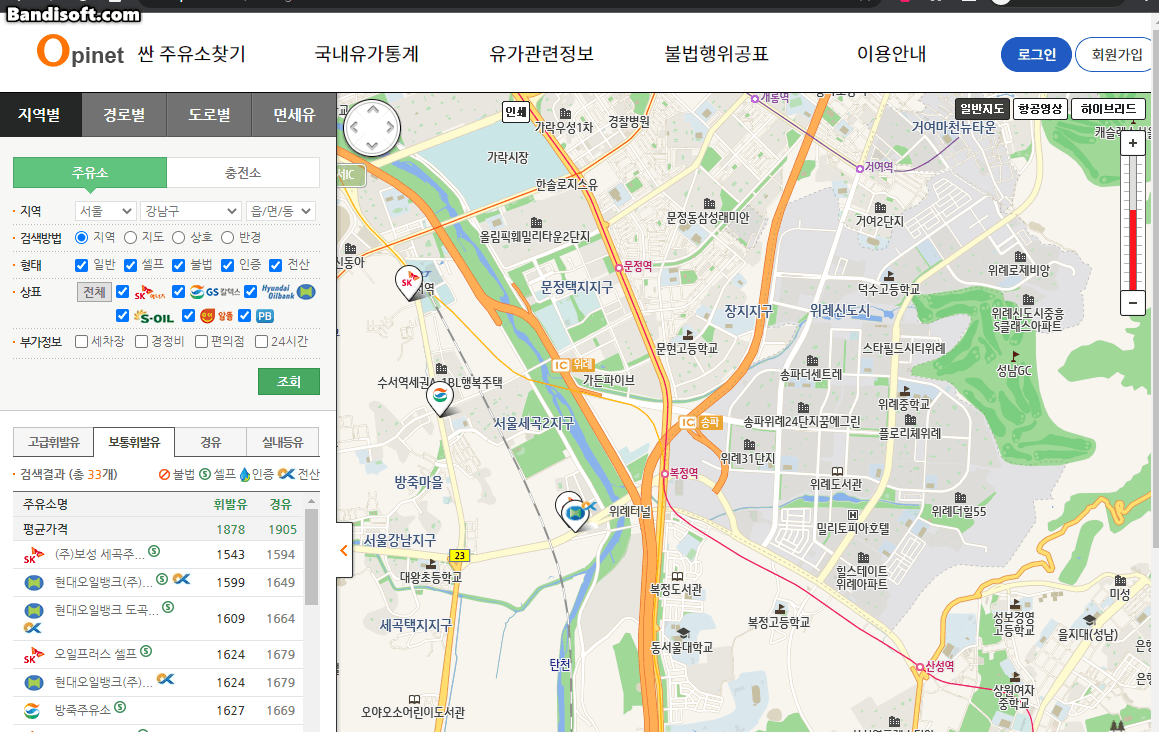Click the map pan compass control
The height and width of the screenshot is (732, 1159).
[372, 128]
